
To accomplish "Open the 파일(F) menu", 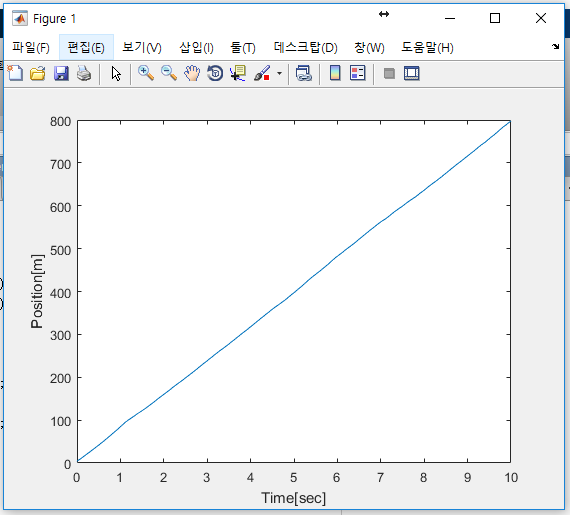I will tap(31, 48).
